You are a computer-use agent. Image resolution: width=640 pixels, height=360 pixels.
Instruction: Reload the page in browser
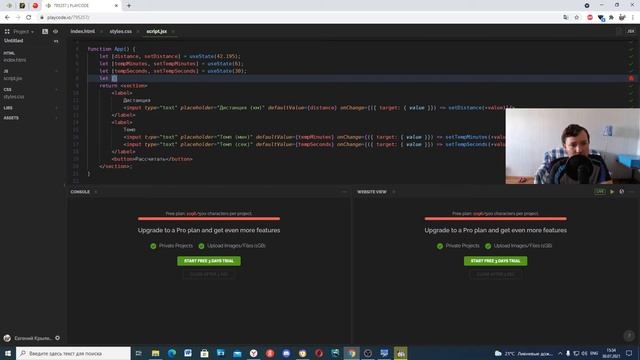click(x=29, y=18)
